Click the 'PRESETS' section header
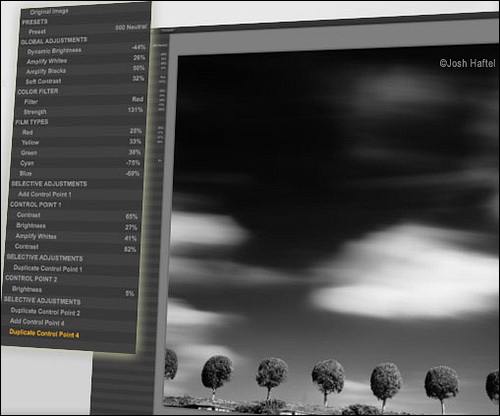The width and height of the screenshot is (500, 416). [35, 22]
